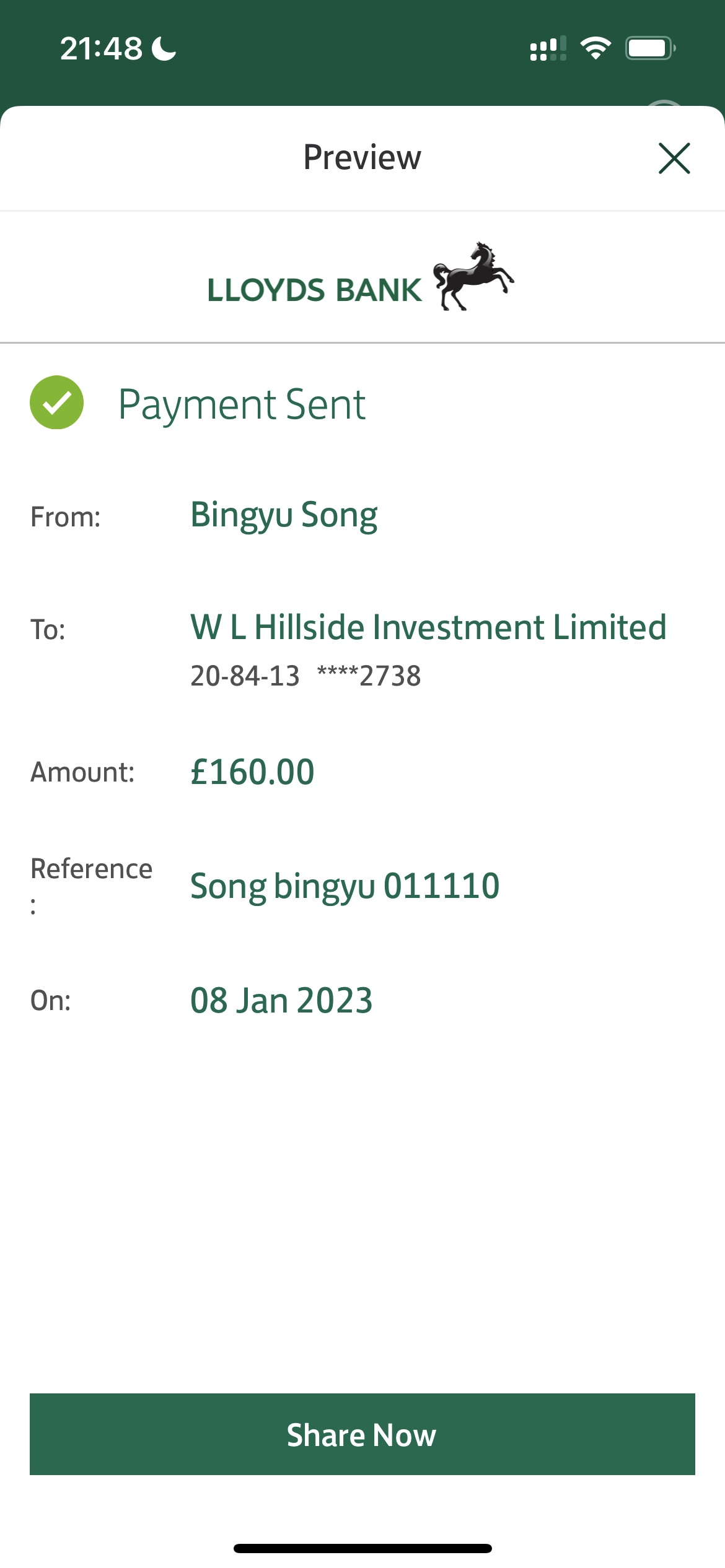Tap reference Song bingyu 011110
Image resolution: width=725 pixels, height=1568 pixels.
pyautogui.click(x=345, y=886)
